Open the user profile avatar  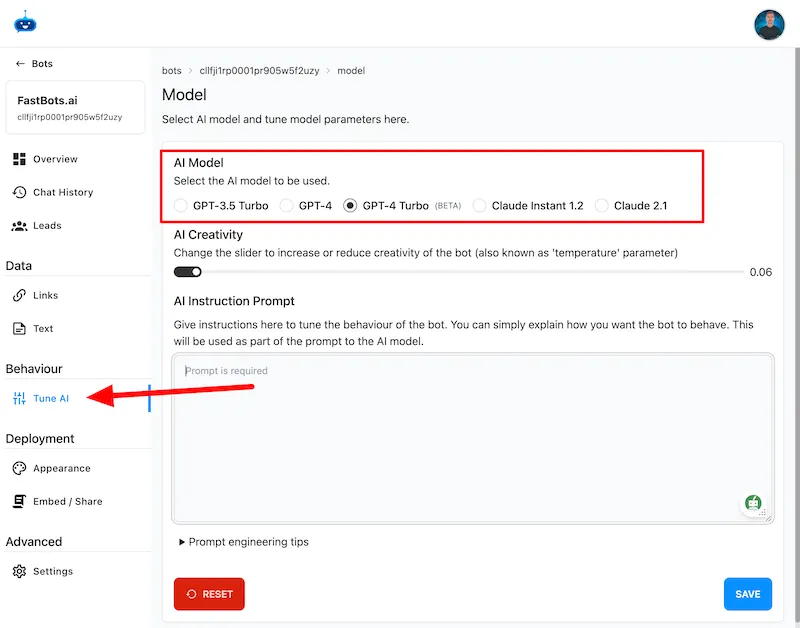tap(769, 24)
